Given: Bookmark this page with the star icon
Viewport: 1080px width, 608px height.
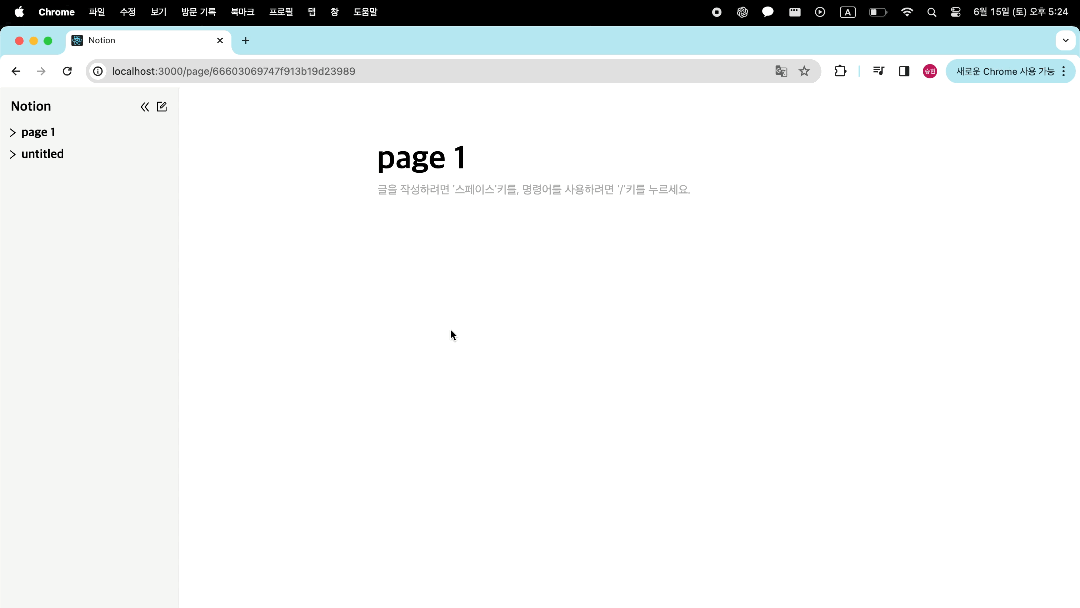Looking at the screenshot, I should (804, 71).
